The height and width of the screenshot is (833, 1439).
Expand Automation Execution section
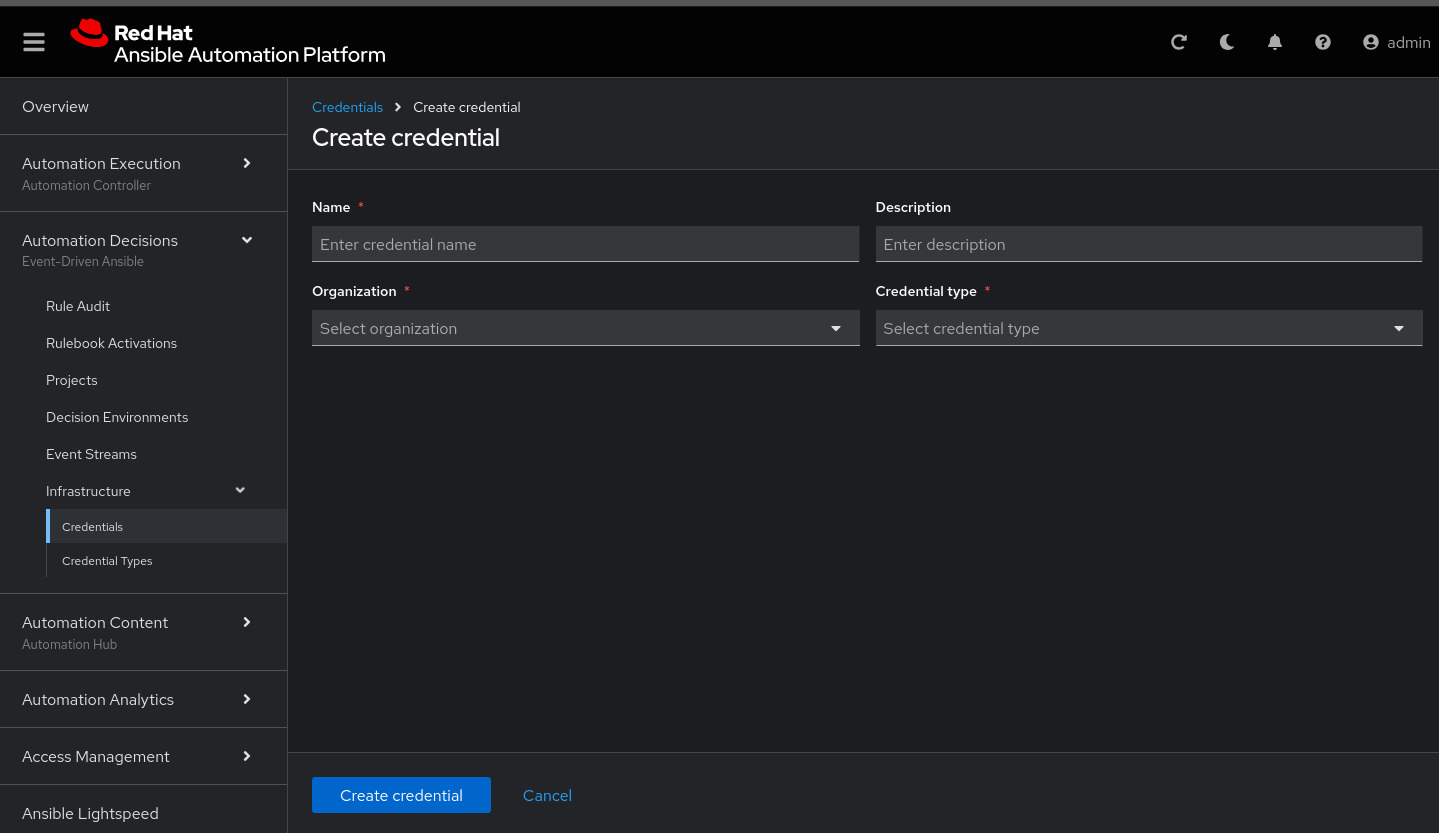click(143, 173)
